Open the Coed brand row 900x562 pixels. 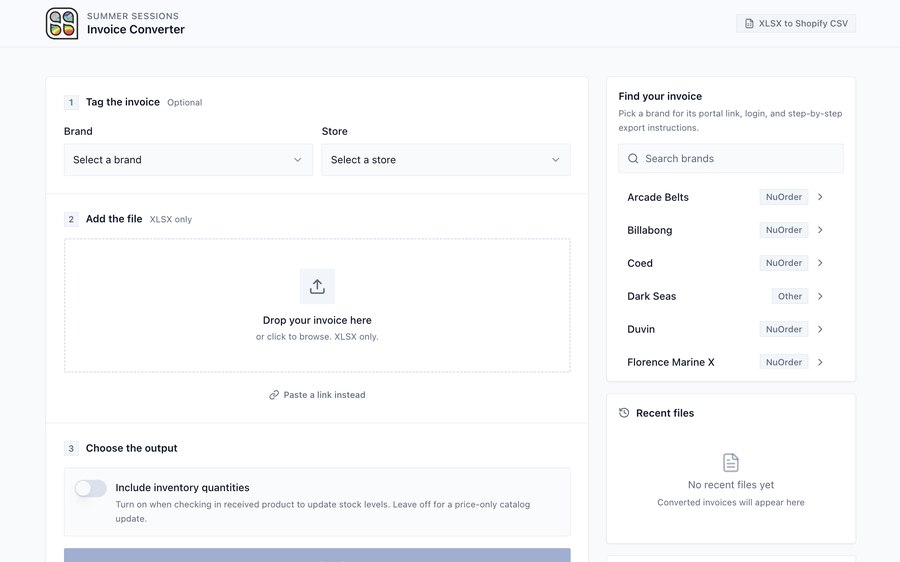point(725,263)
